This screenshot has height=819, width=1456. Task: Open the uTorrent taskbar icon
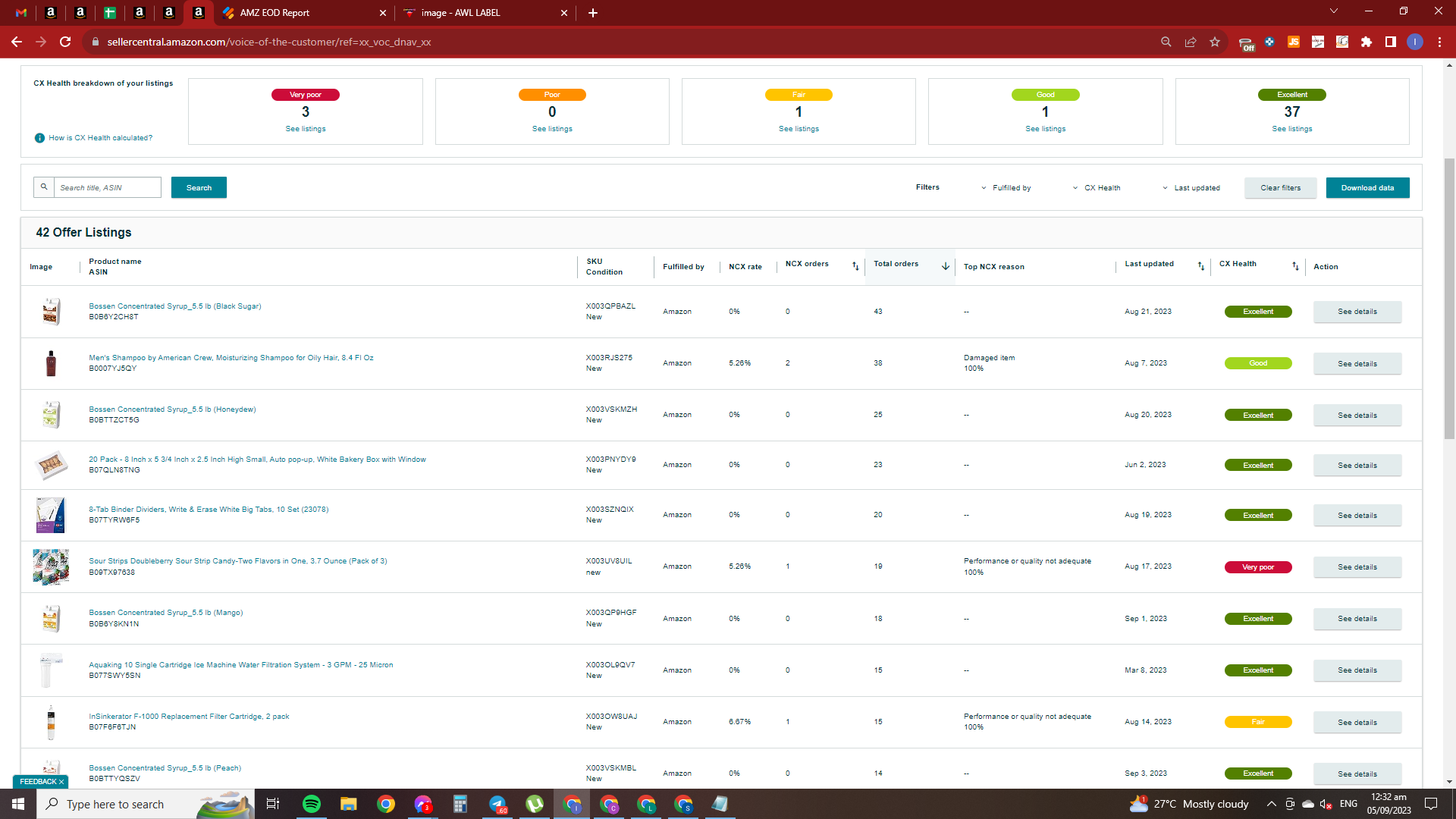point(535,804)
